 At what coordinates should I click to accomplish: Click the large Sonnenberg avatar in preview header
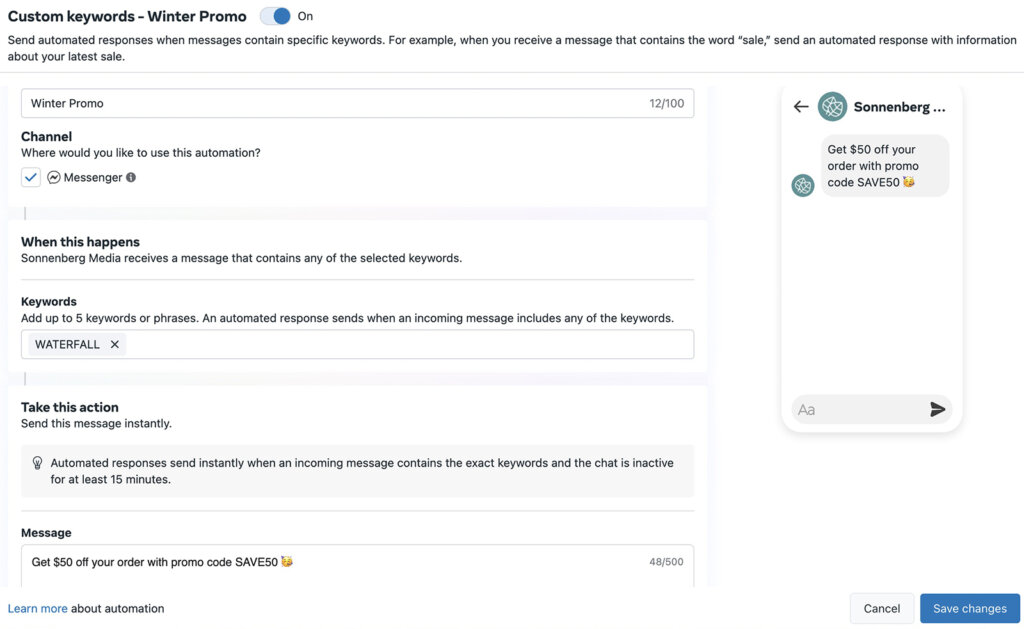(832, 107)
